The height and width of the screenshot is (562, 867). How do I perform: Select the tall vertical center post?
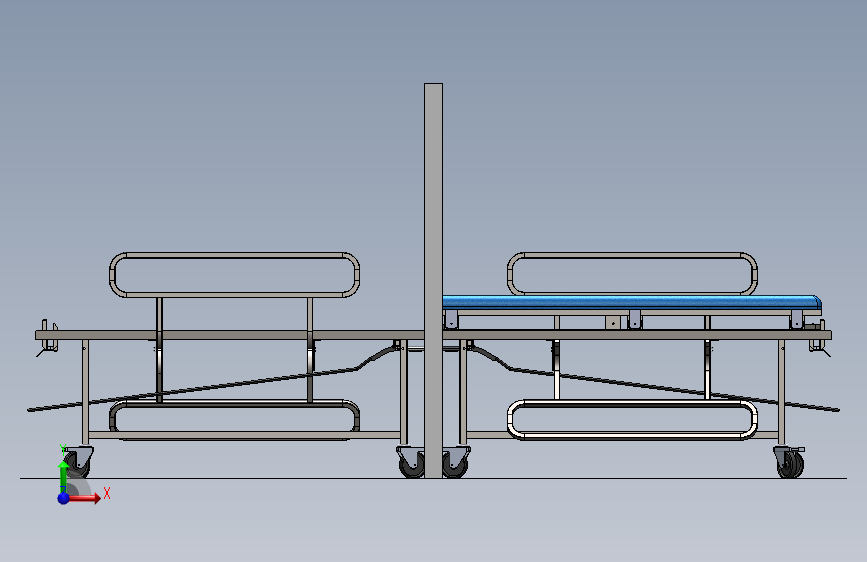point(434,280)
